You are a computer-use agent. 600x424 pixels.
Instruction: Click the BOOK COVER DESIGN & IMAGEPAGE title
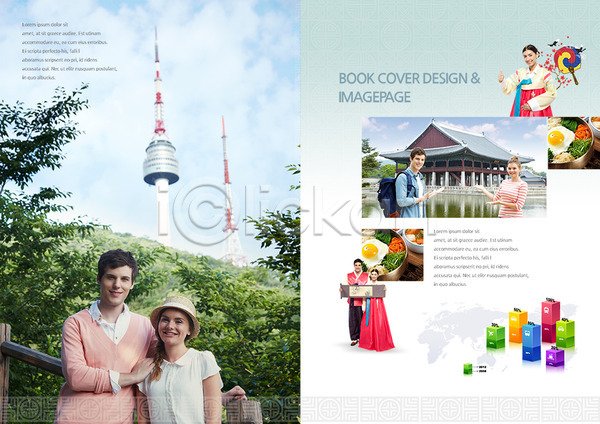coord(409,87)
